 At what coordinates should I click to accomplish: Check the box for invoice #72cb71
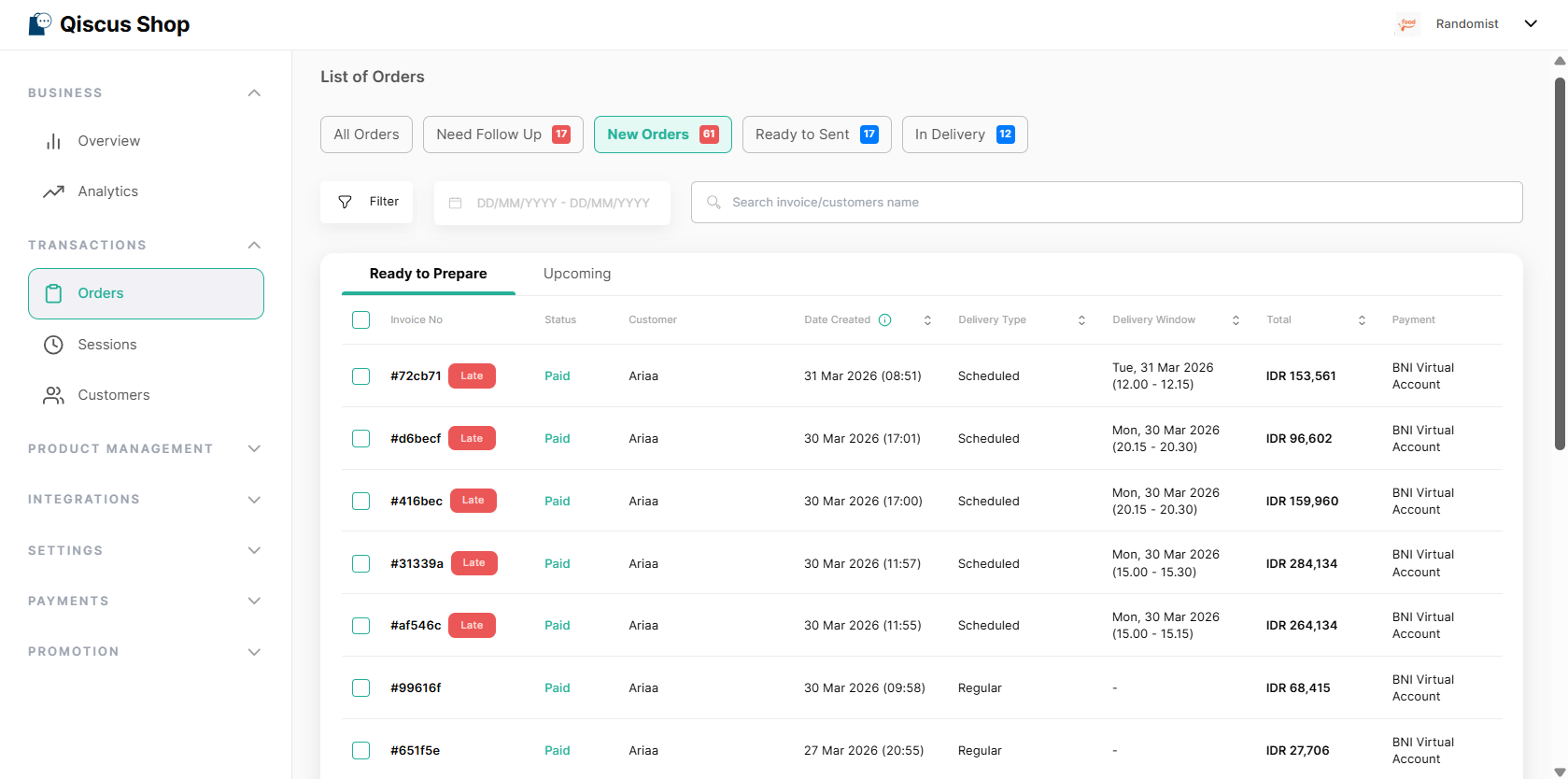[x=360, y=376]
